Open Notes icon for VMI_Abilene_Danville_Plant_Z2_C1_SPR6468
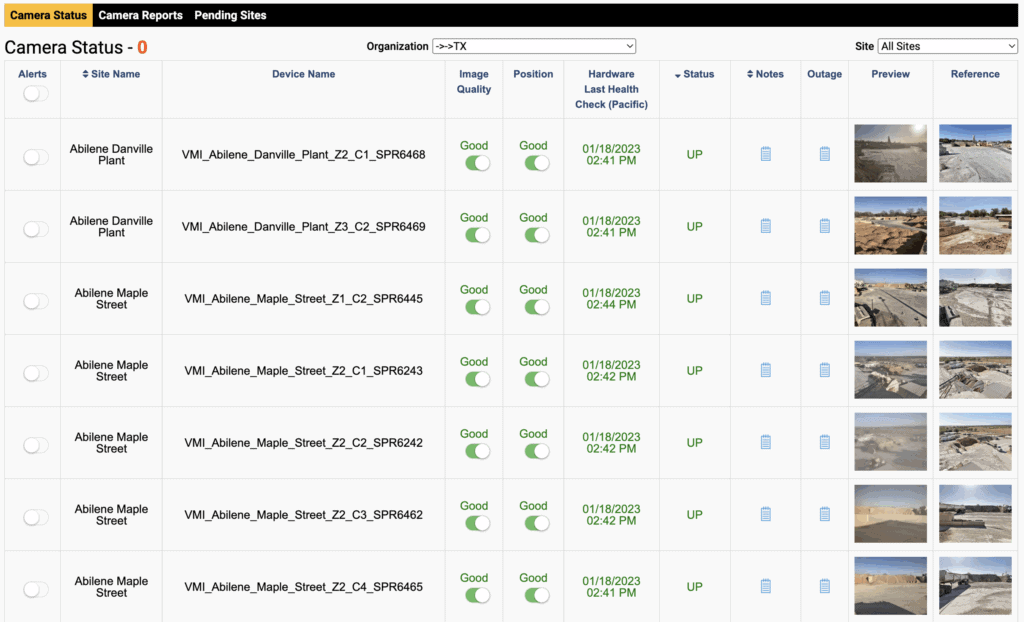This screenshot has width=1024, height=622. [x=766, y=154]
